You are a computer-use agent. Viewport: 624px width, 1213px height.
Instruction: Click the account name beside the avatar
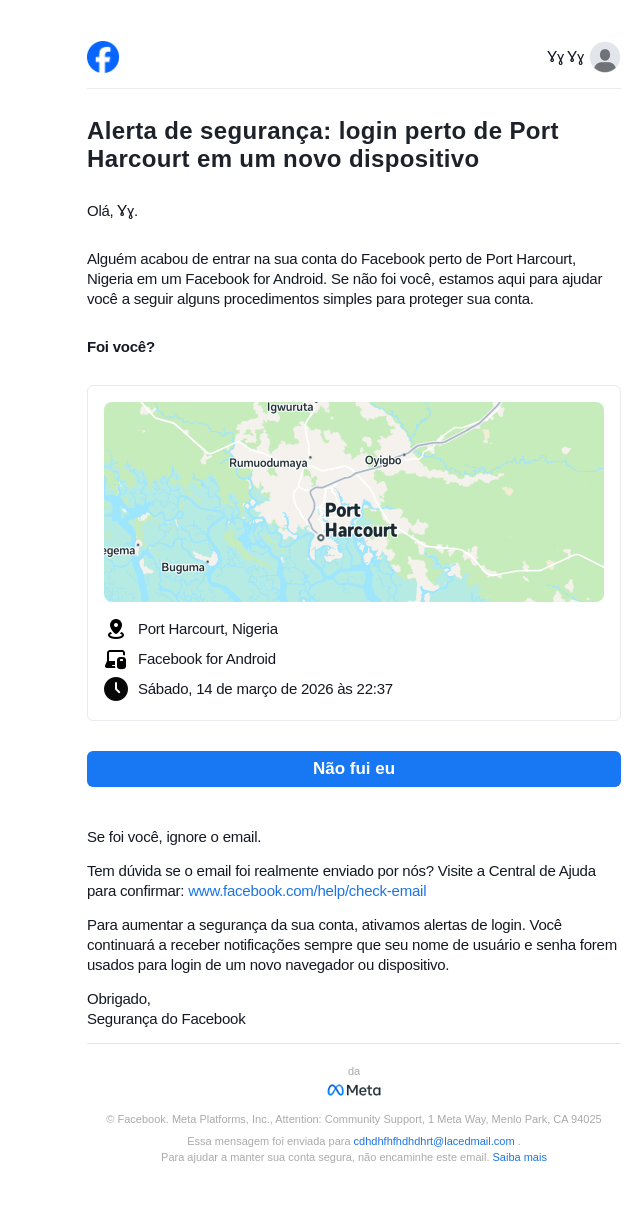565,57
